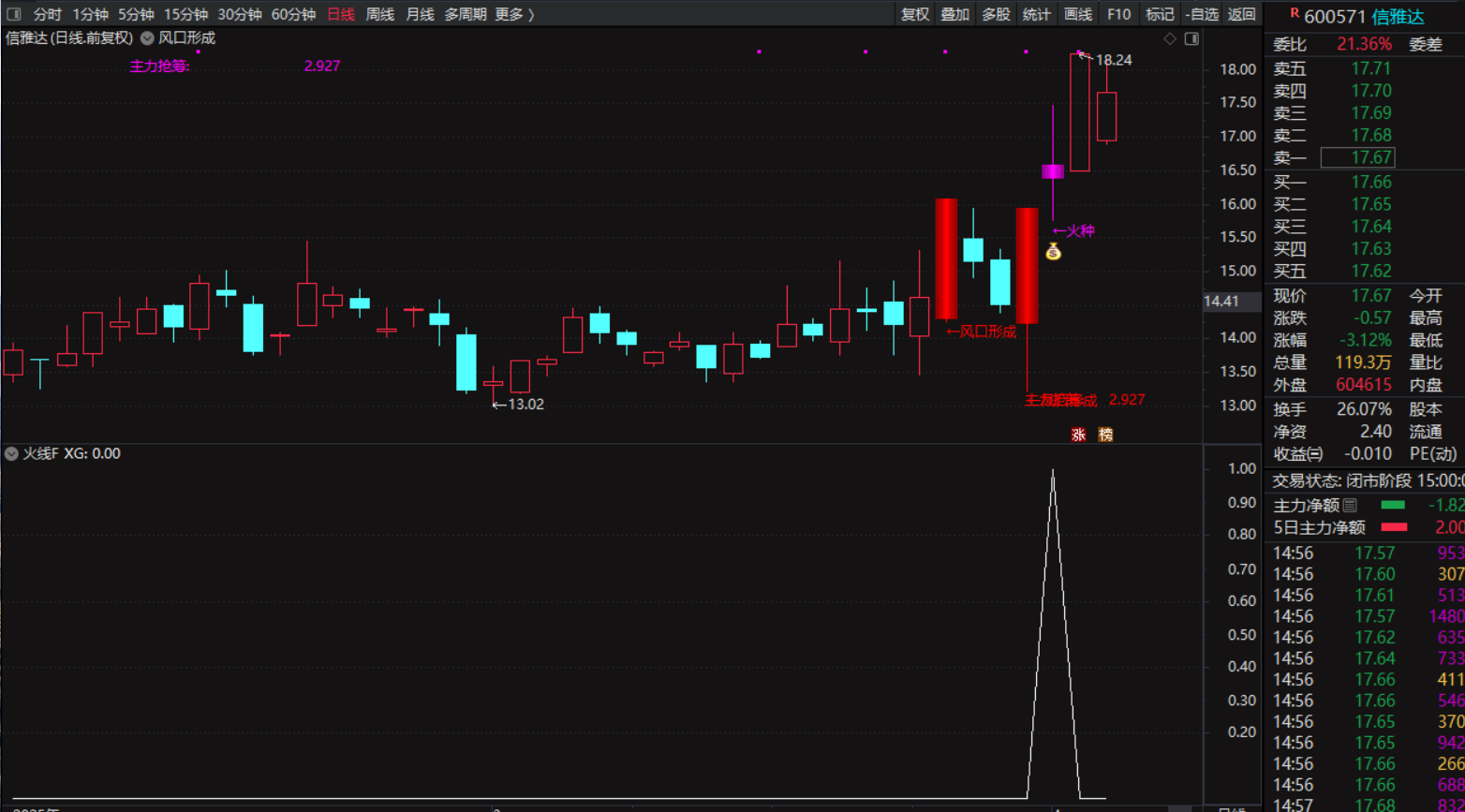This screenshot has width=1465, height=812.
Task: Click the red 涨 badge icon
Action: (x=1078, y=435)
